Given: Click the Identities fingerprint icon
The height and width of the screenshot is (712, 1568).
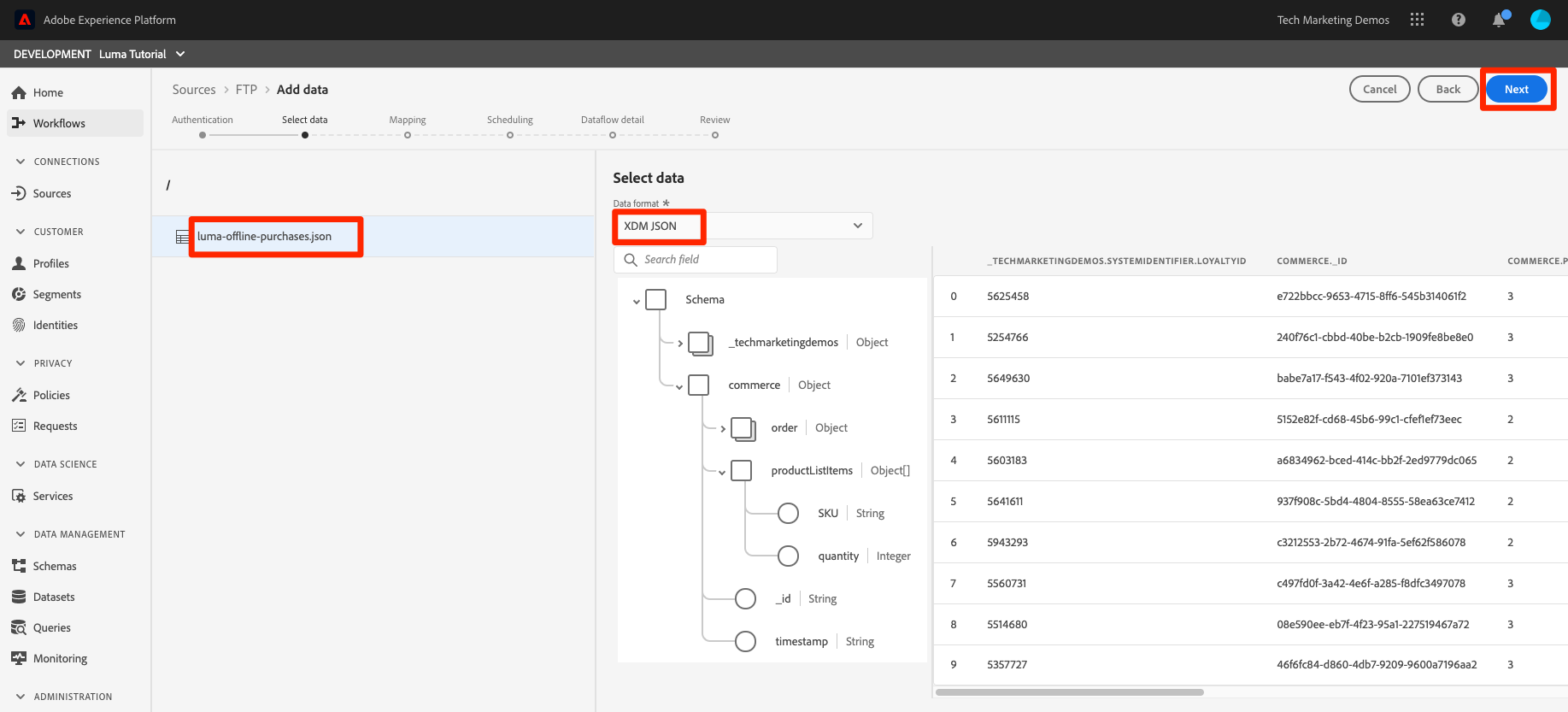Looking at the screenshot, I should tap(19, 325).
